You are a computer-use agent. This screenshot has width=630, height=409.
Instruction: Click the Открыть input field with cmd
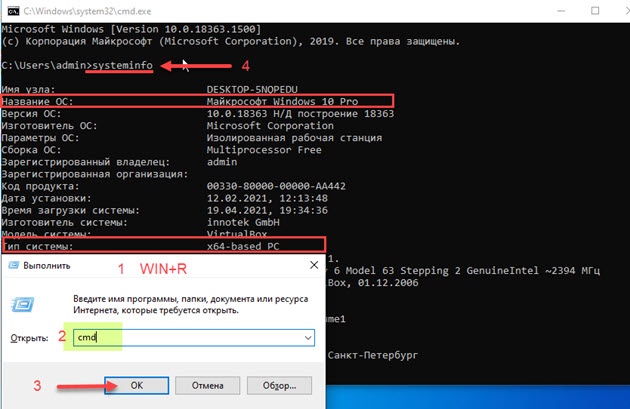coord(194,338)
